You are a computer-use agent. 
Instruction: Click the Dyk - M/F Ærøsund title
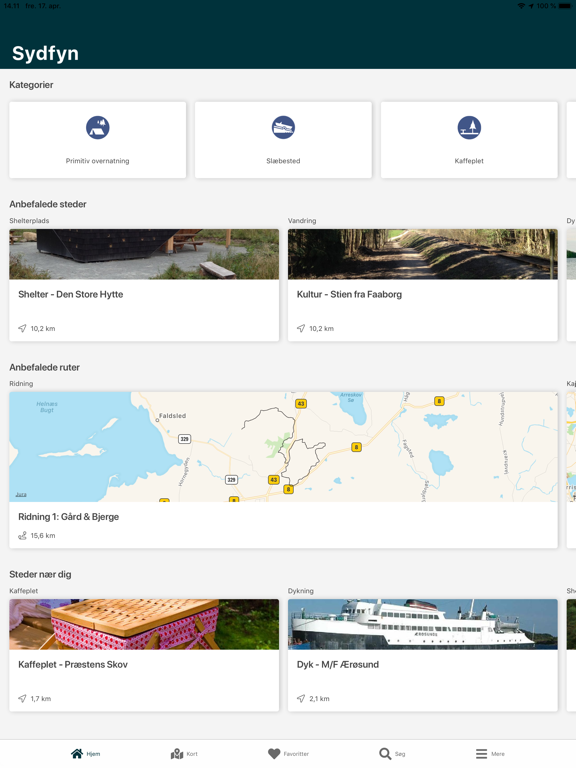[338, 665]
